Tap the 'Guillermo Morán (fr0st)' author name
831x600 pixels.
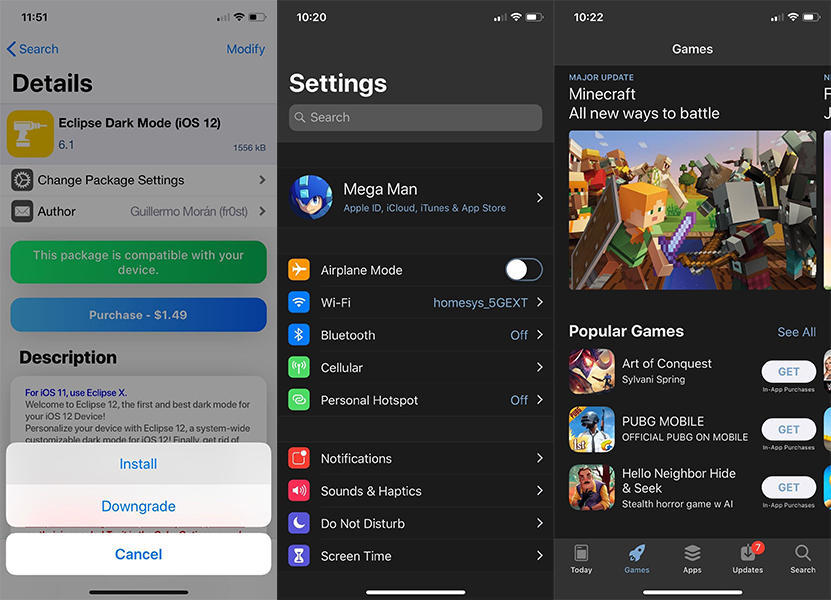(x=189, y=211)
